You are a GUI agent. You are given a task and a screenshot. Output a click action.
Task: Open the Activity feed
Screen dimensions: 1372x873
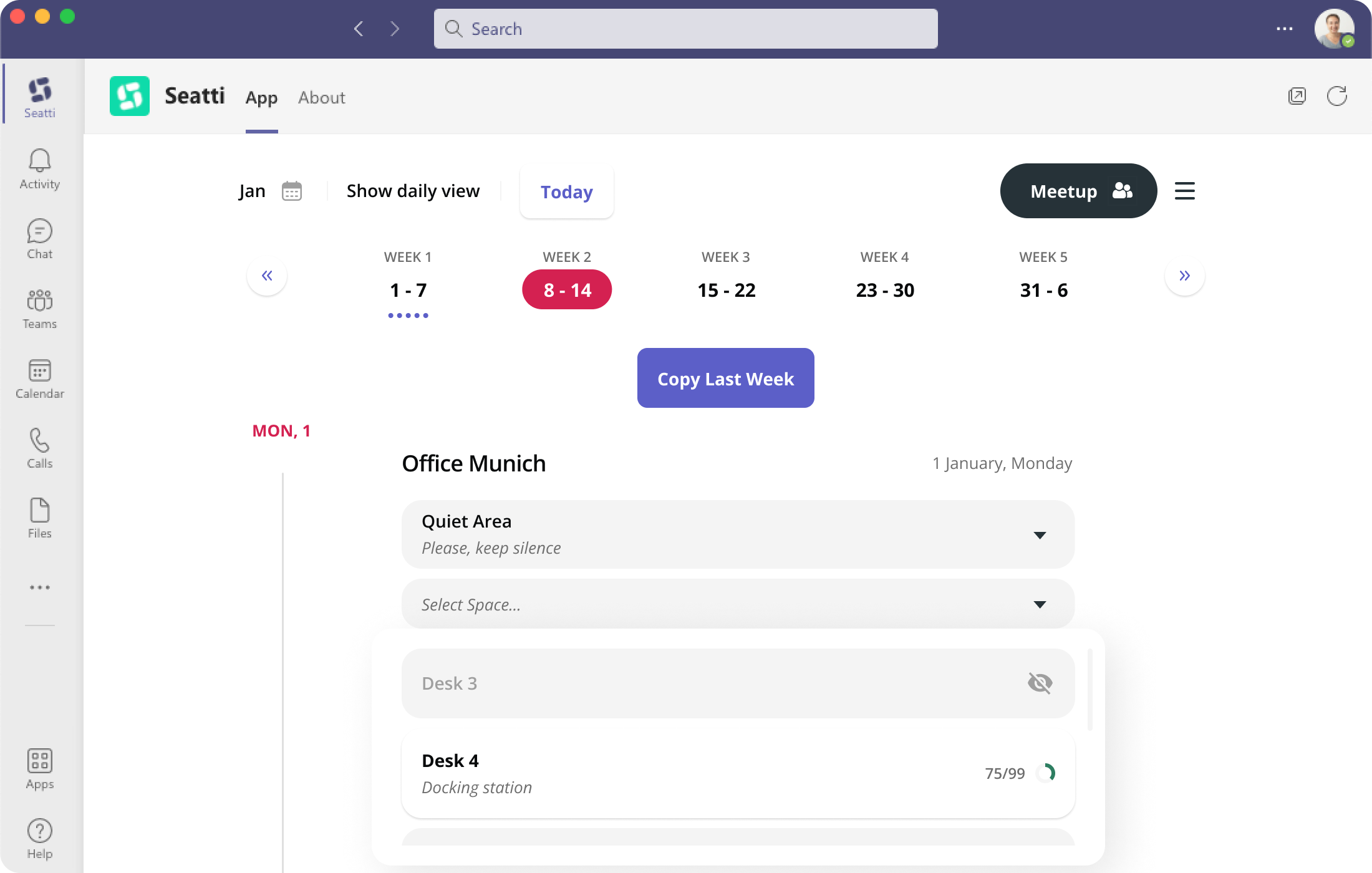pos(40,169)
